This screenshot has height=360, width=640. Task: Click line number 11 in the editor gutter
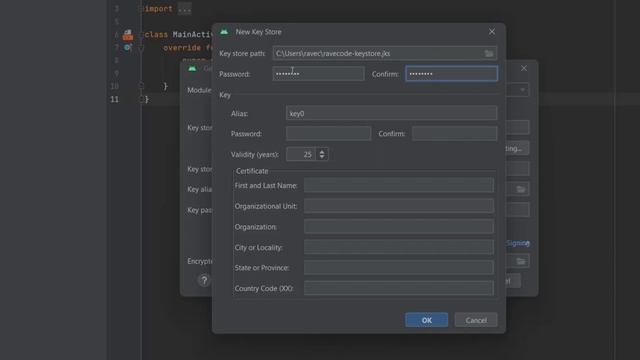[115, 99]
